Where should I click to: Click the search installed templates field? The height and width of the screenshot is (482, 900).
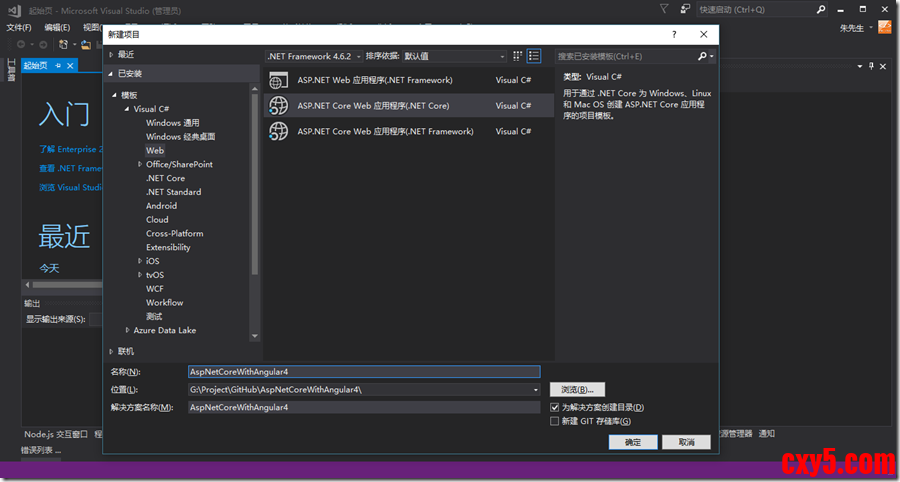[626, 56]
